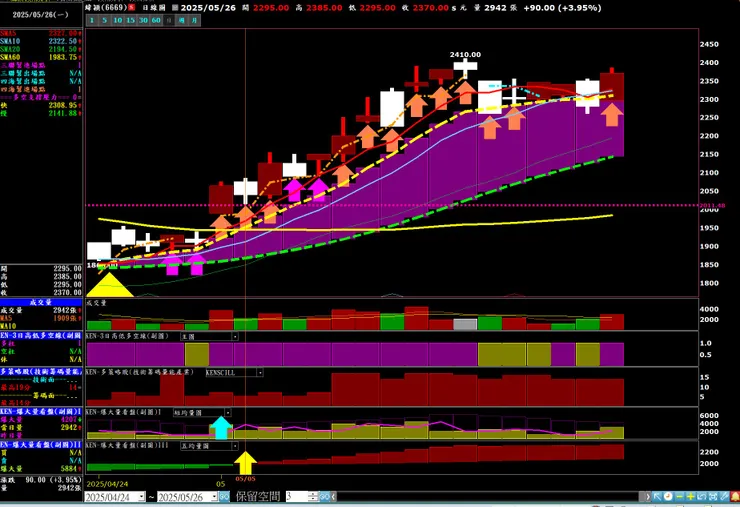Click the 2410.00 high price label
Viewport: 740px width, 507px height.
pos(465,55)
